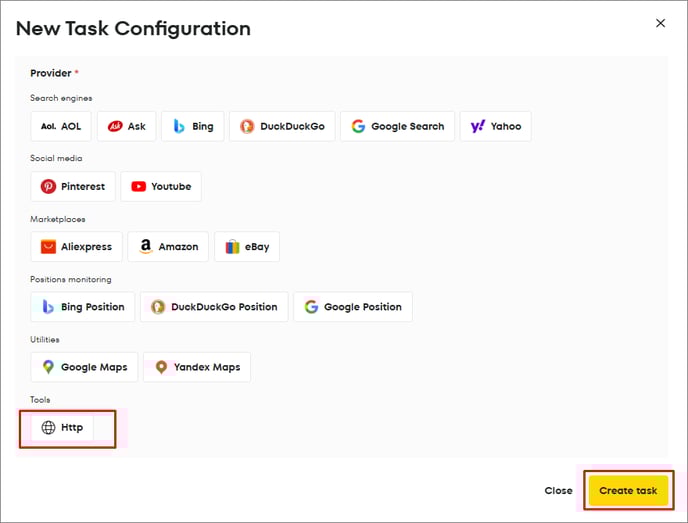Select the DuckDuckGo search provider
Image resolution: width=688 pixels, height=523 pixels.
pos(281,127)
